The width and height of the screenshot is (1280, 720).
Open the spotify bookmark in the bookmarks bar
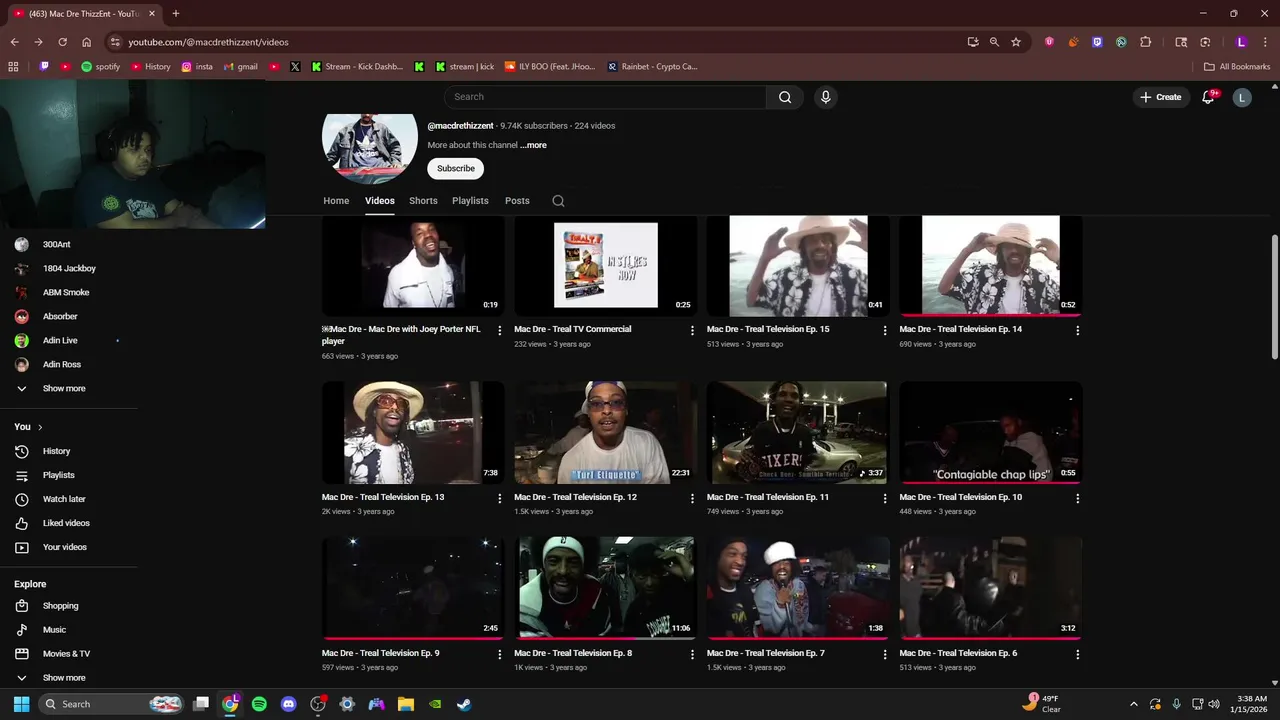point(100,67)
